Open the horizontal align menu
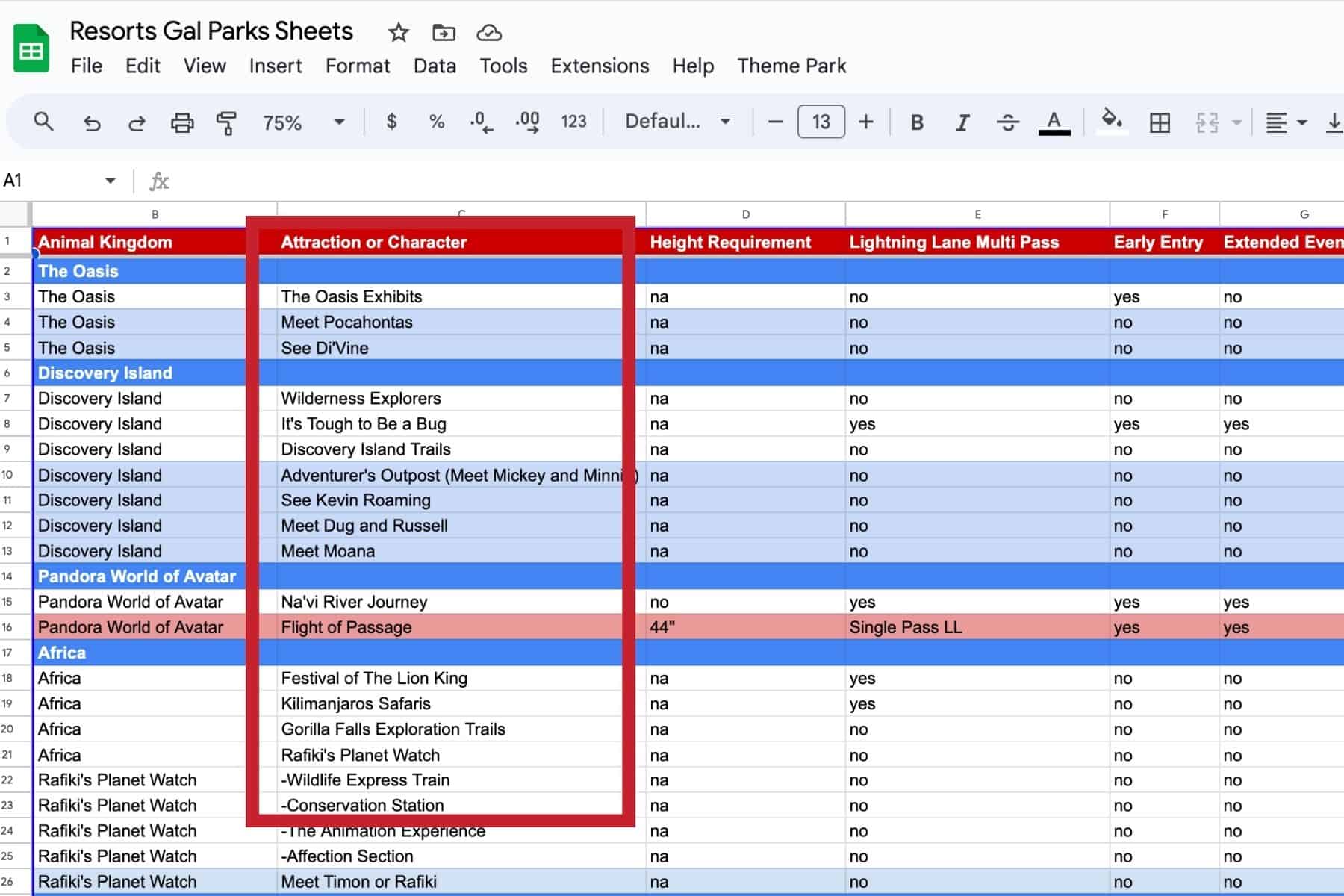This screenshot has width=1344, height=896. point(1286,122)
